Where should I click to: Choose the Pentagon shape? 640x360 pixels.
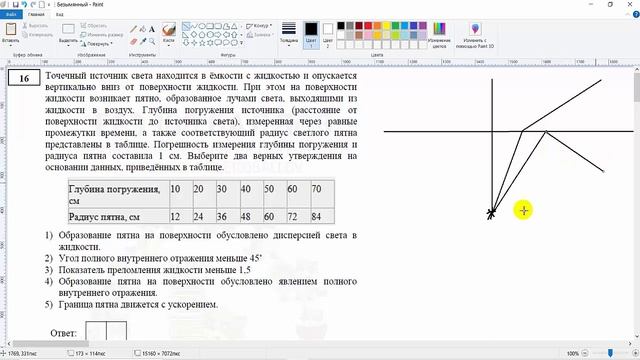[202, 35]
